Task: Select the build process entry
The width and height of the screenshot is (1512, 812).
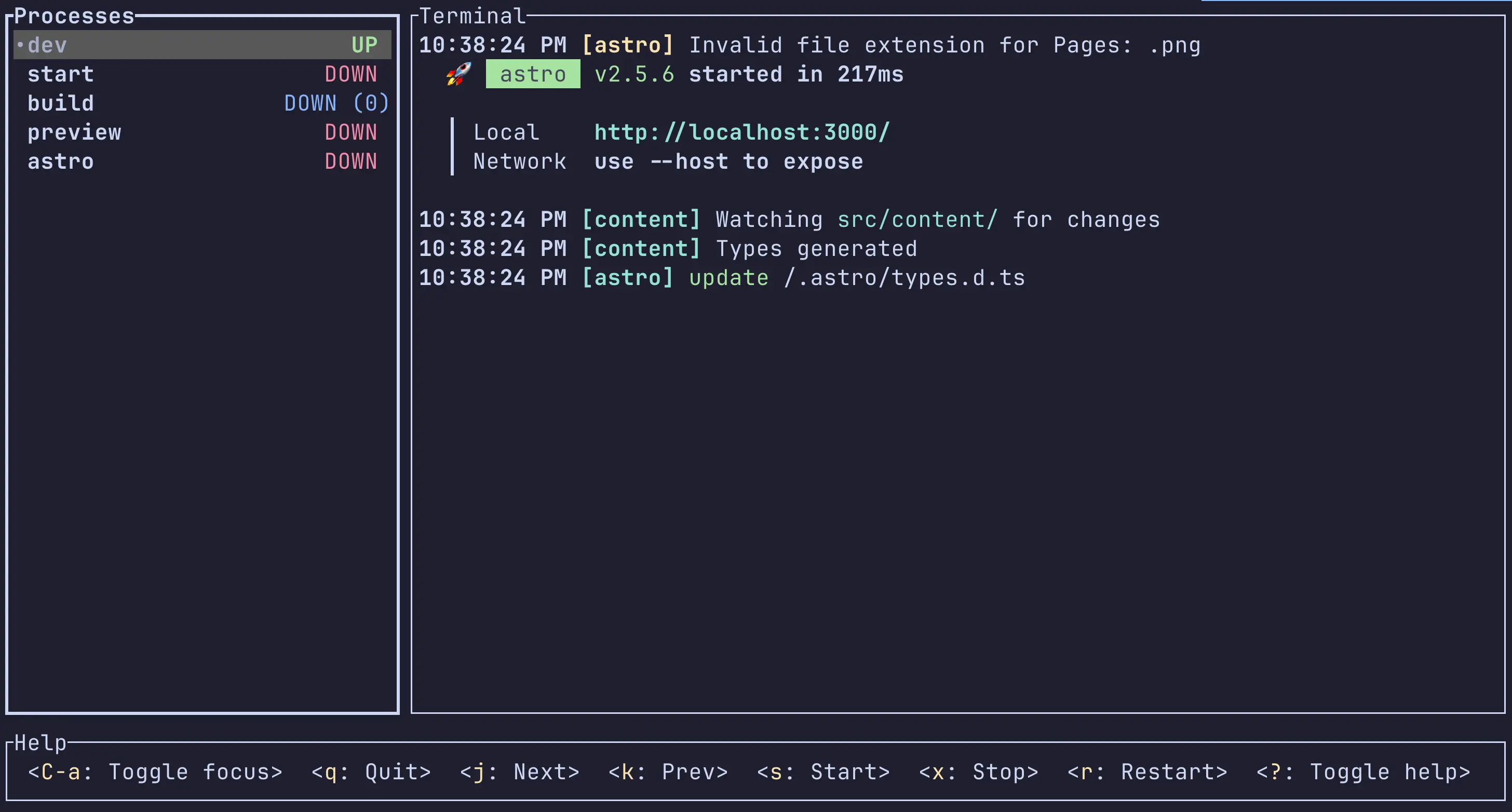Action: (60, 103)
